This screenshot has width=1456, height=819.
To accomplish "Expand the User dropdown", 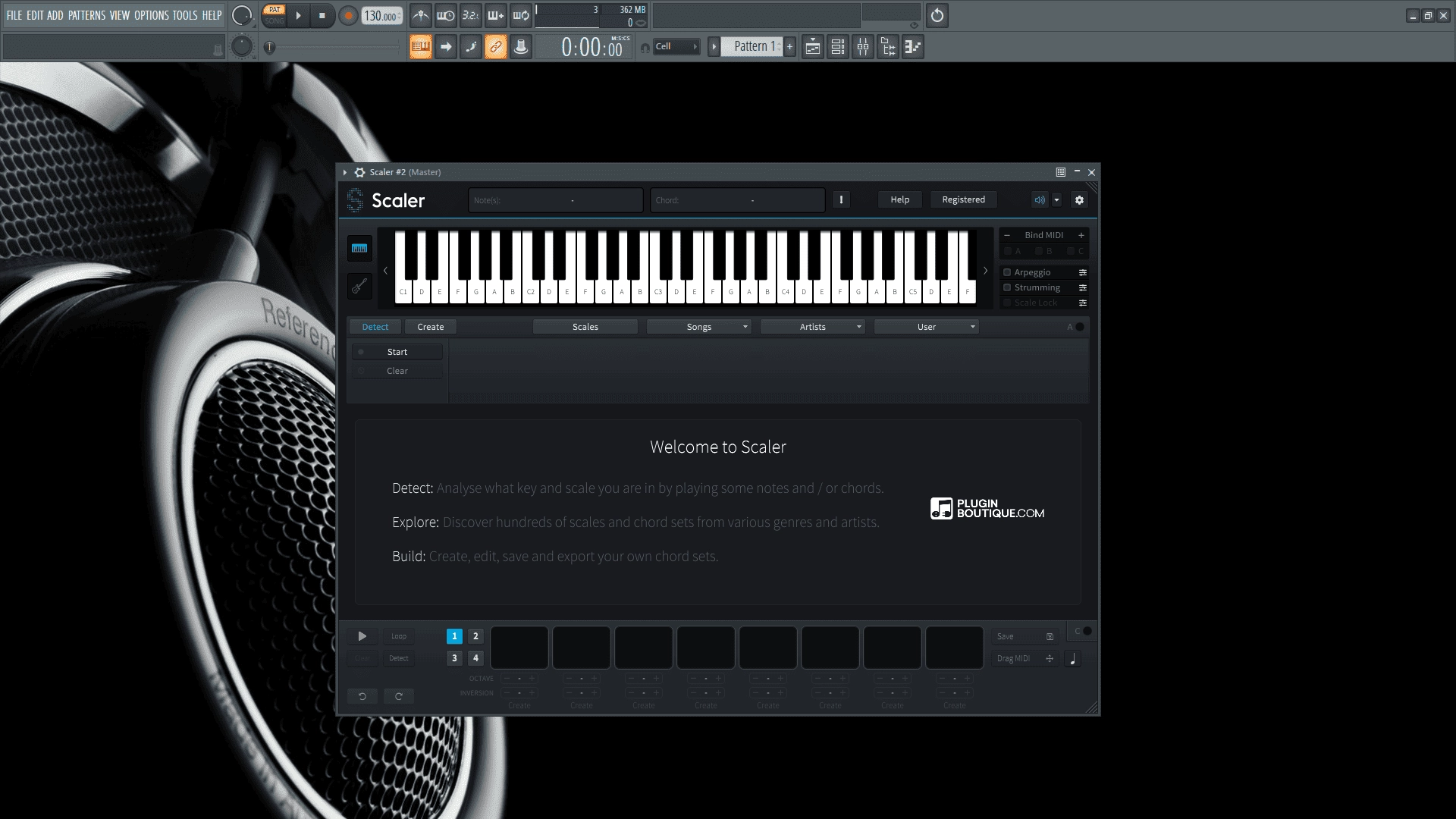I will [x=927, y=327].
